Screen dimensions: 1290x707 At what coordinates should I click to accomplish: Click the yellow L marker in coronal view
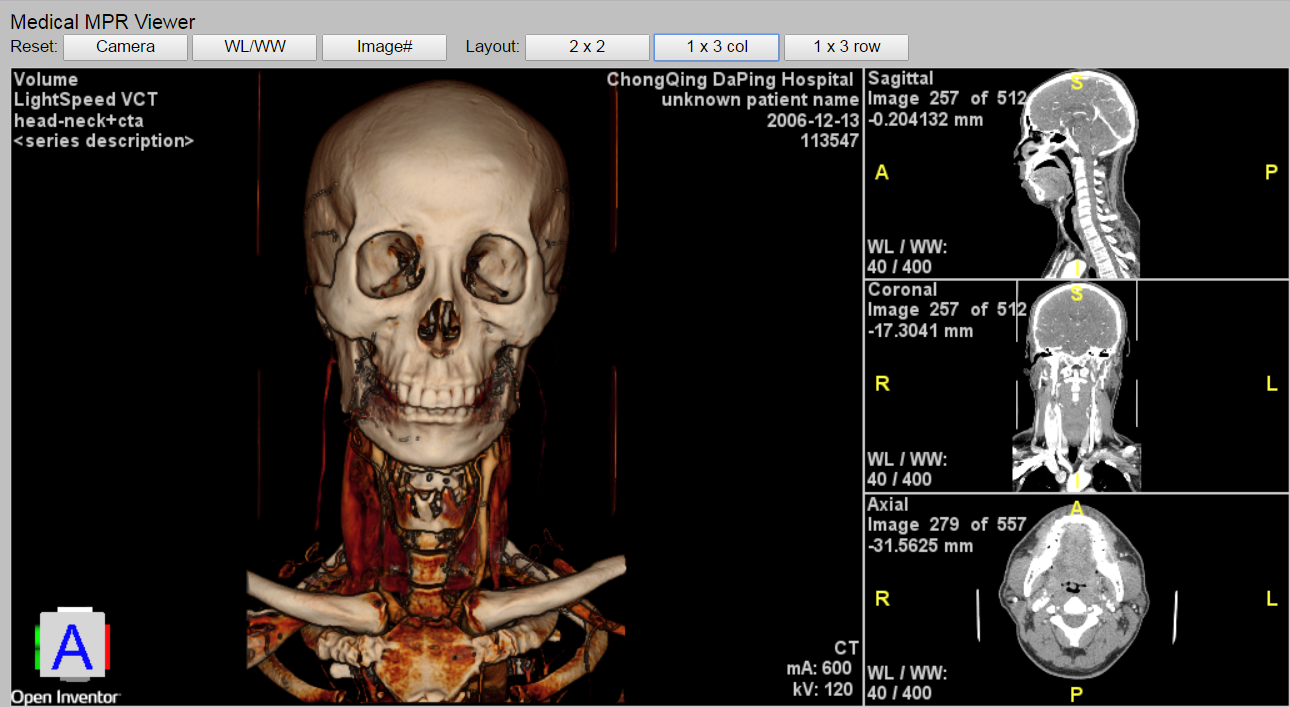point(1272,384)
